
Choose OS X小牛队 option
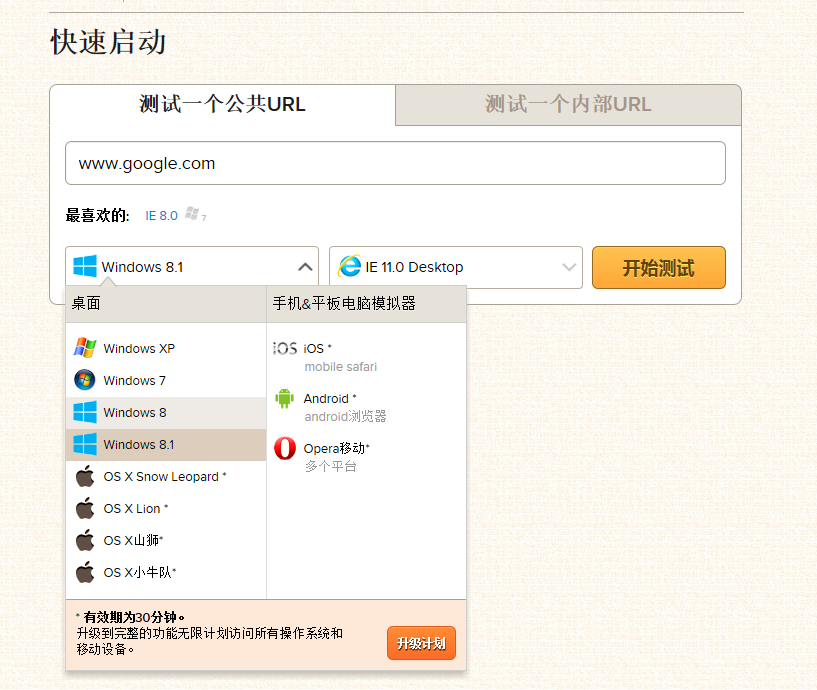pos(166,573)
